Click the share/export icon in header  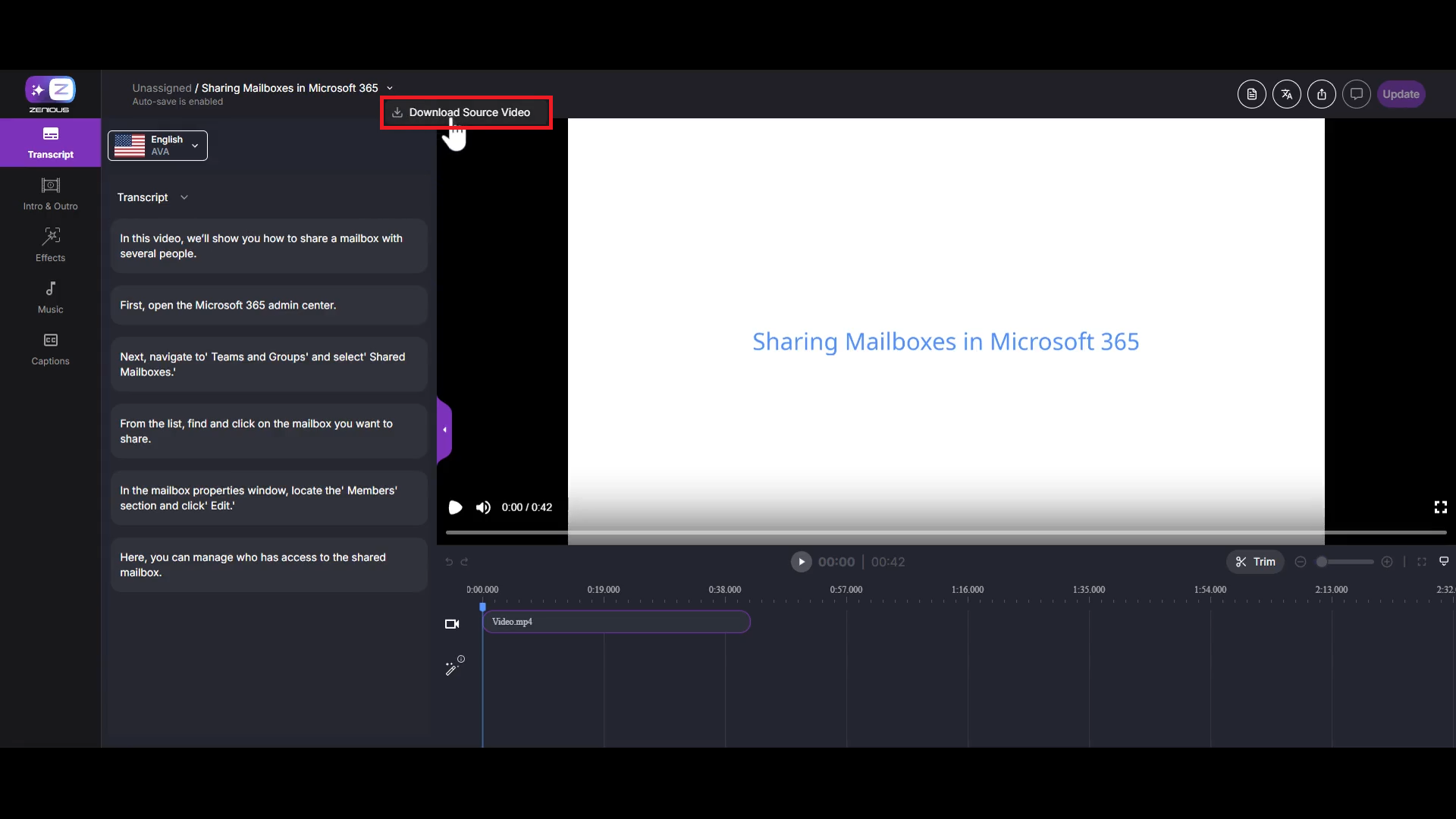click(x=1321, y=94)
